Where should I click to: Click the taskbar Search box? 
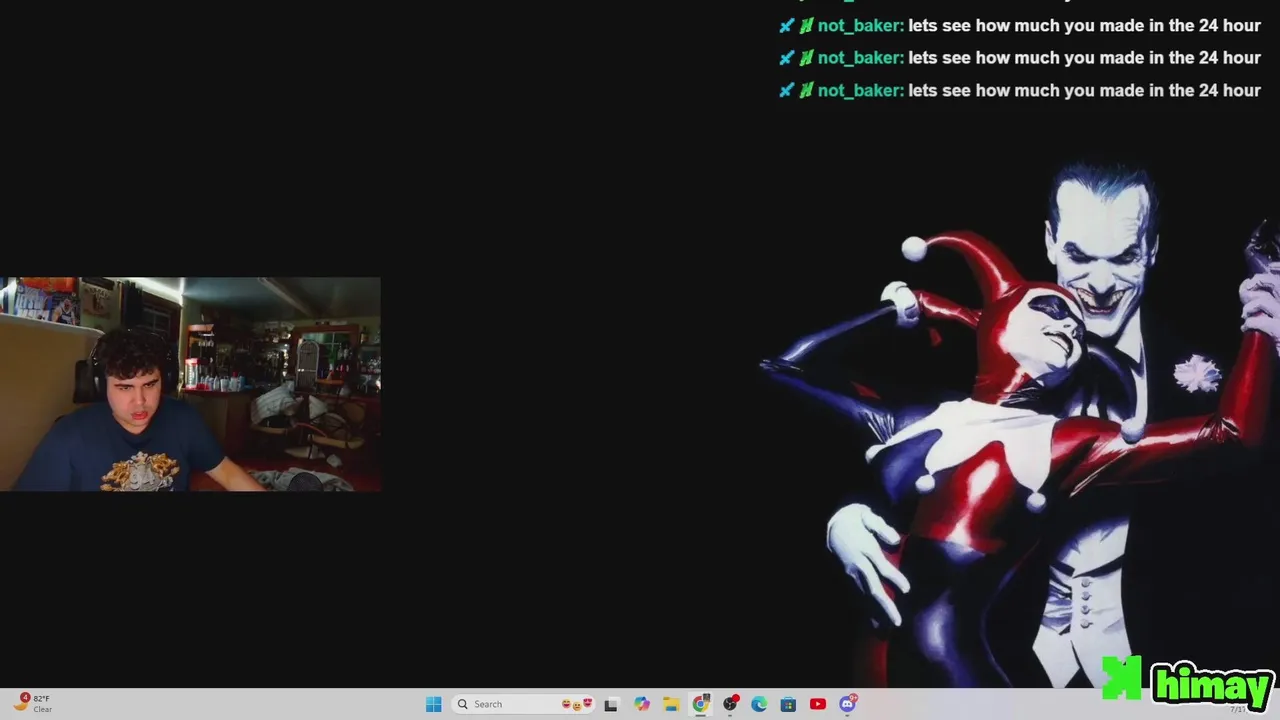(523, 704)
